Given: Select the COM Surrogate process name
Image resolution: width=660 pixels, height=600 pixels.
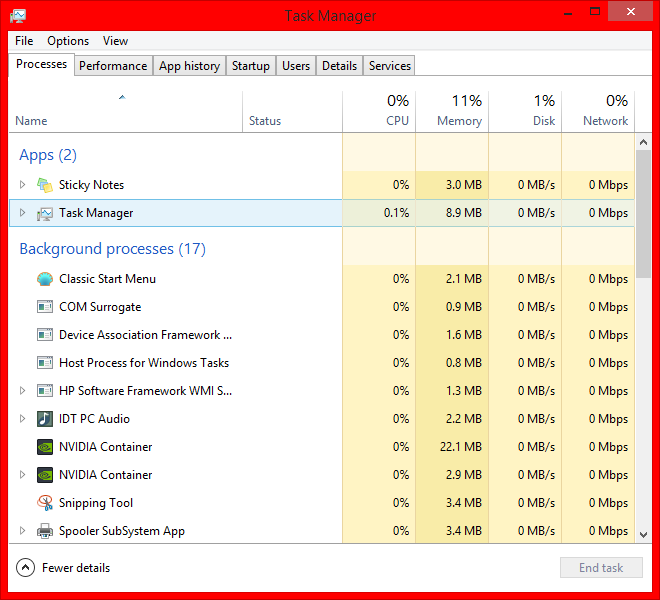Looking at the screenshot, I should click(100, 307).
